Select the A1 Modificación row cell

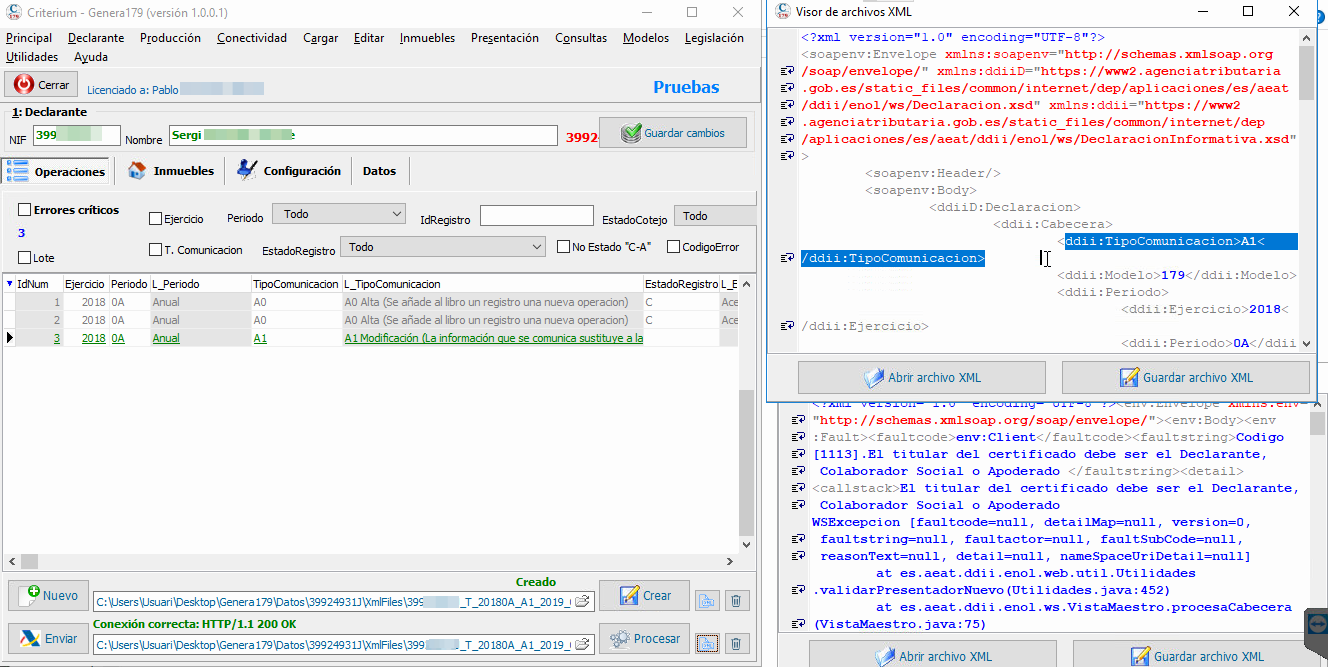click(492, 338)
